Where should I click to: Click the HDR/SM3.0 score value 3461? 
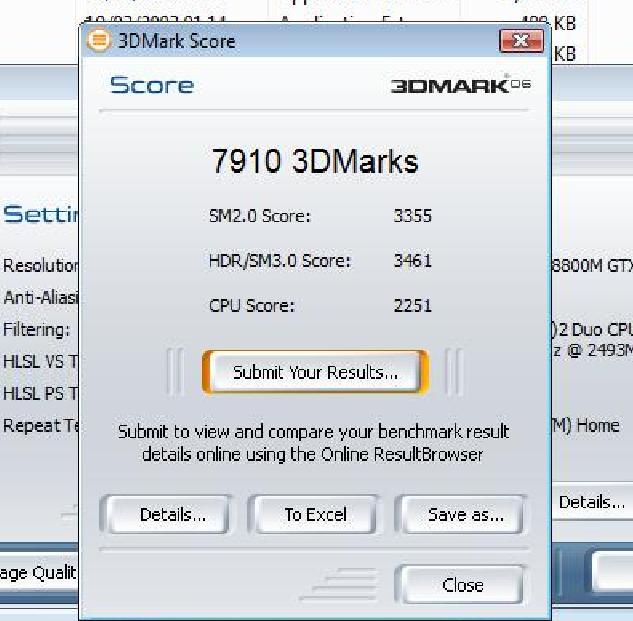point(413,260)
